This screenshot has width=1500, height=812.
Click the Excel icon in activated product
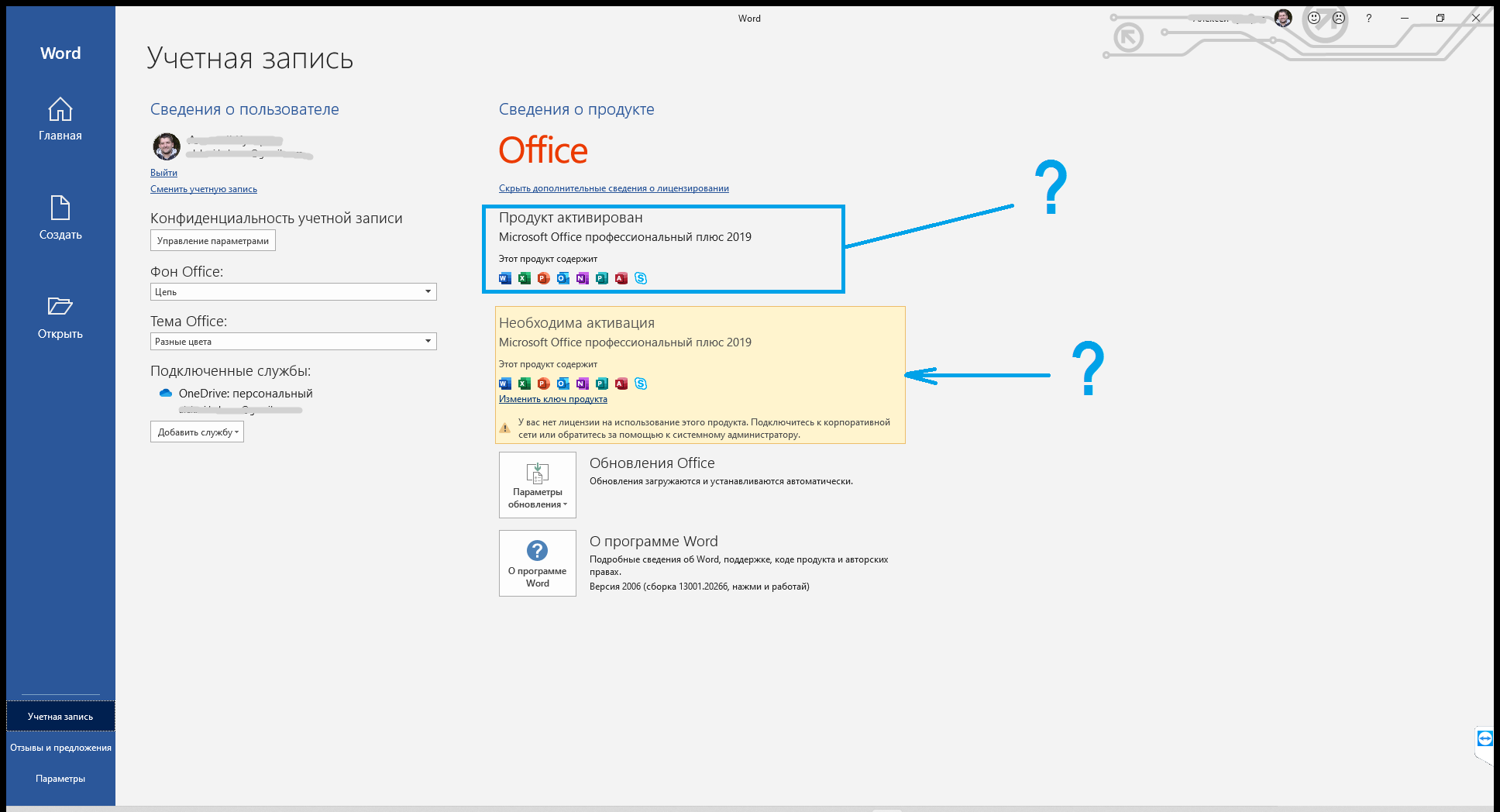[525, 278]
